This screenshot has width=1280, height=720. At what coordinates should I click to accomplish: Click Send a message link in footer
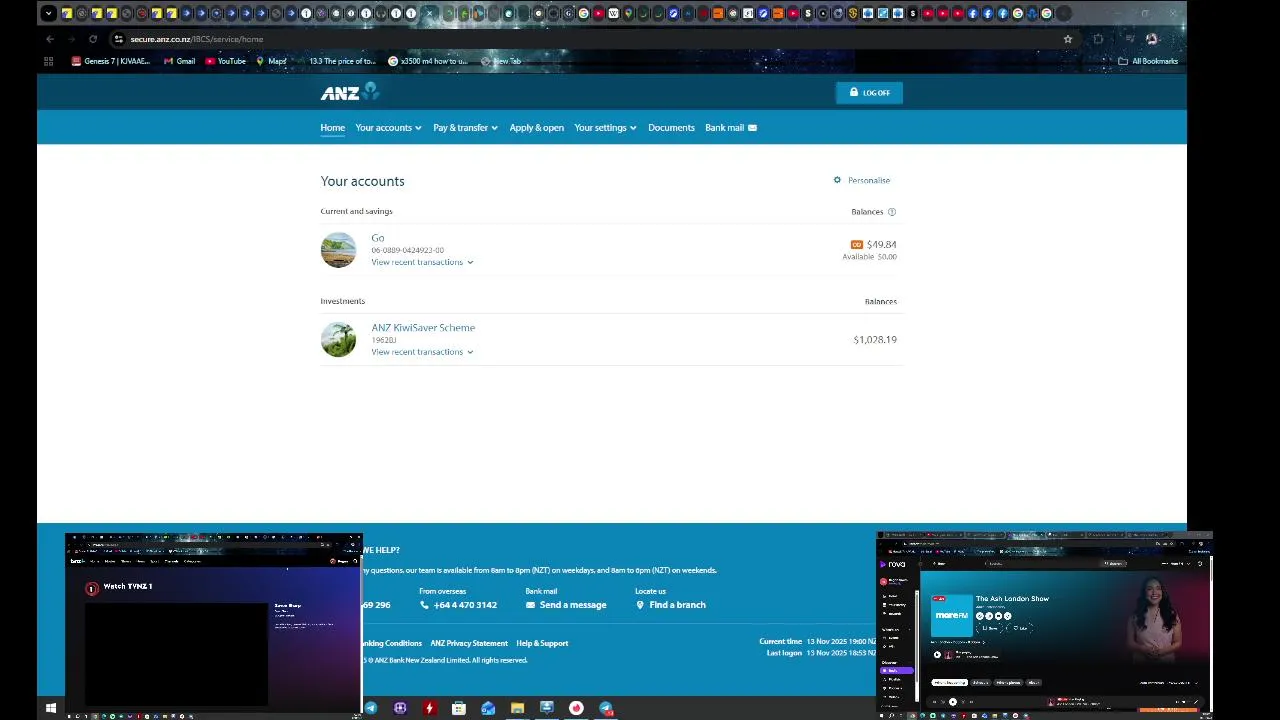pyautogui.click(x=566, y=605)
